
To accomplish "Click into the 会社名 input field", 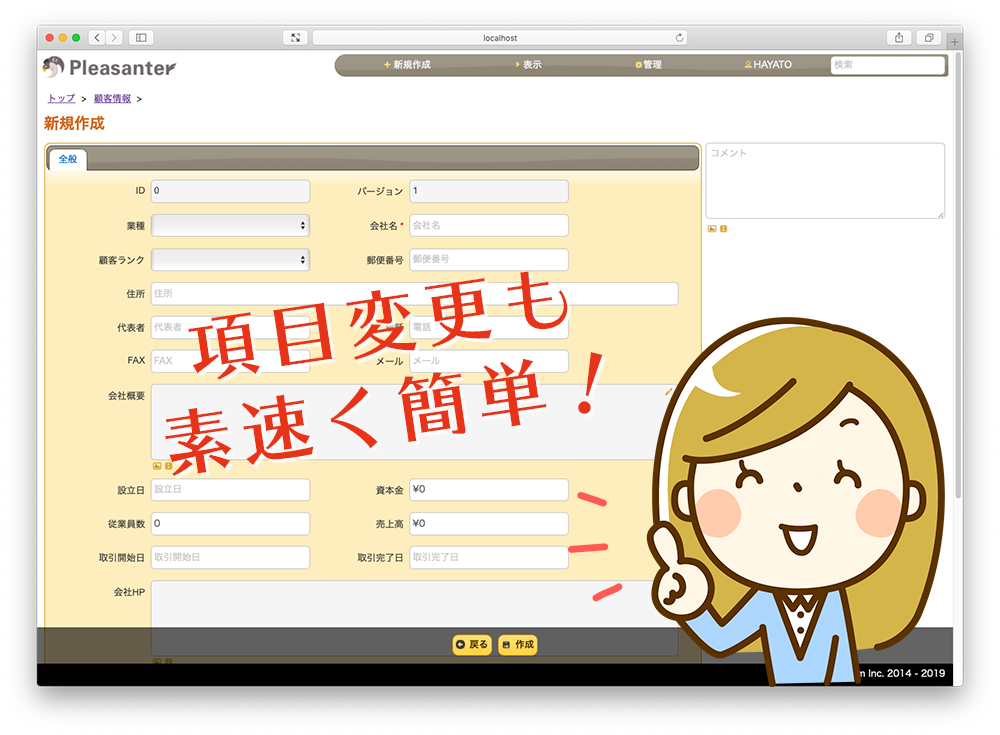I will [x=488, y=226].
